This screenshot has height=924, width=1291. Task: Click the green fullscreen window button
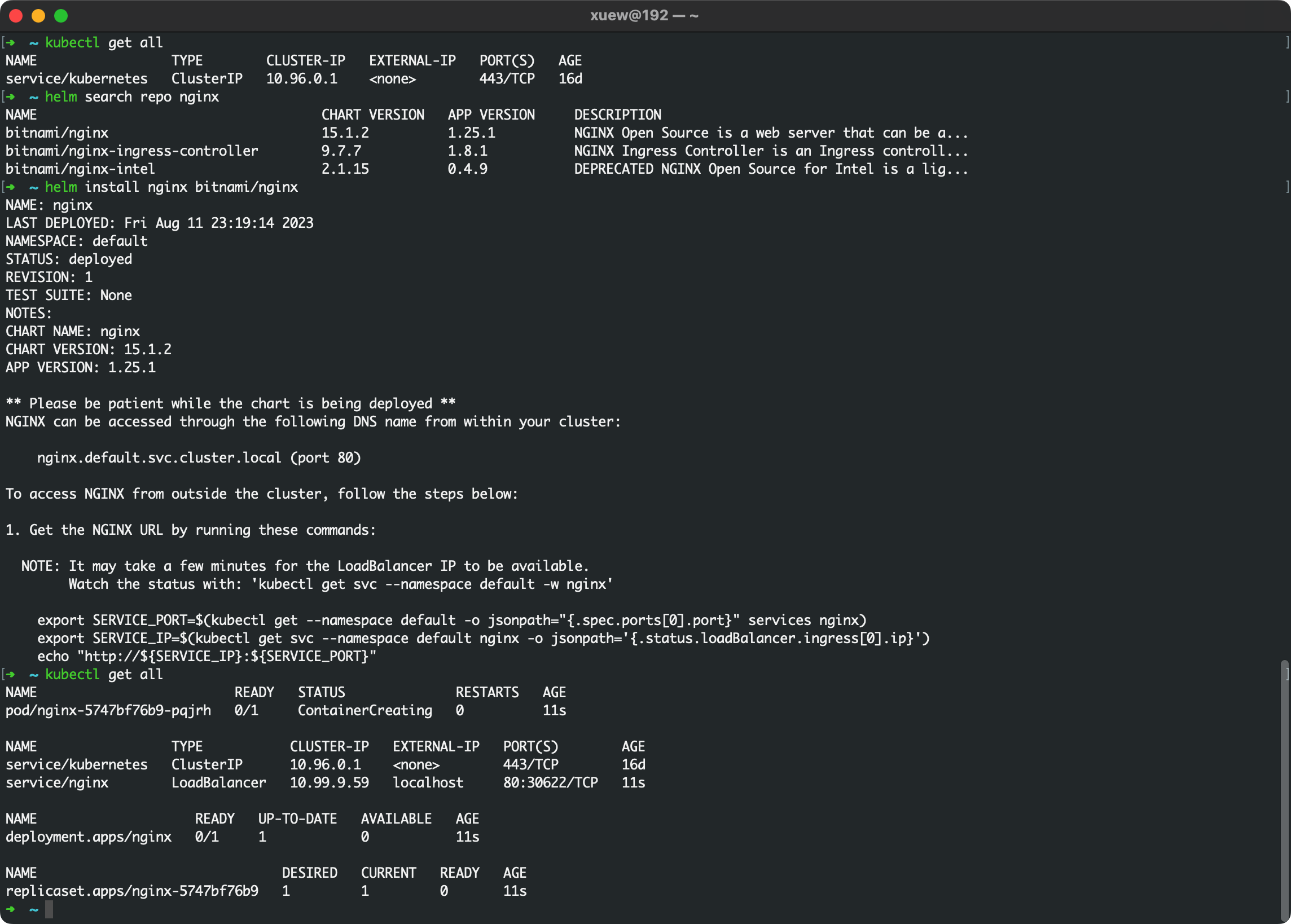coord(61,16)
